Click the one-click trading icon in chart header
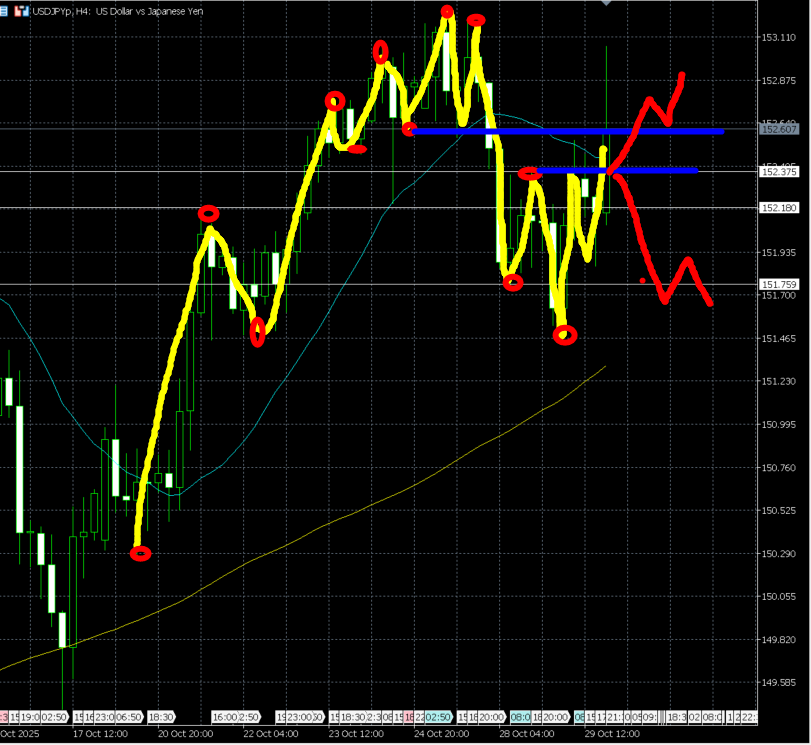The width and height of the screenshot is (811, 745). pyautogui.click(x=21, y=11)
